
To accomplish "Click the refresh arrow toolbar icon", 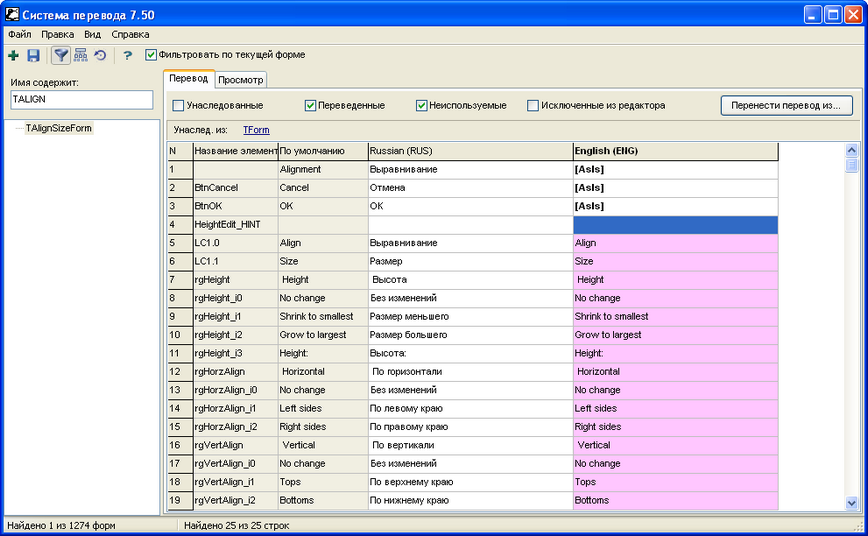I will click(100, 55).
